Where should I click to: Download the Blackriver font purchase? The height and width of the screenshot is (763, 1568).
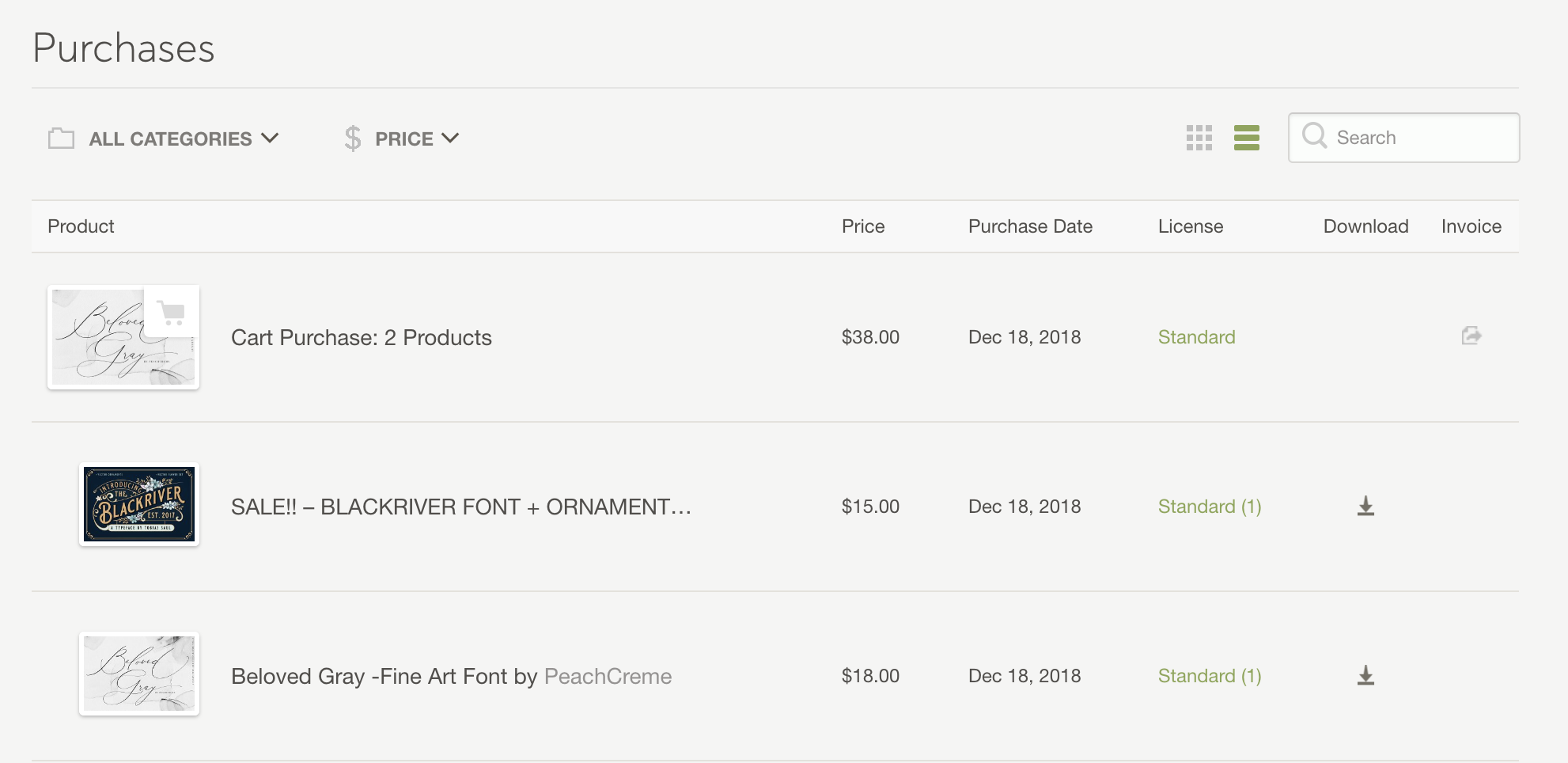1366,506
